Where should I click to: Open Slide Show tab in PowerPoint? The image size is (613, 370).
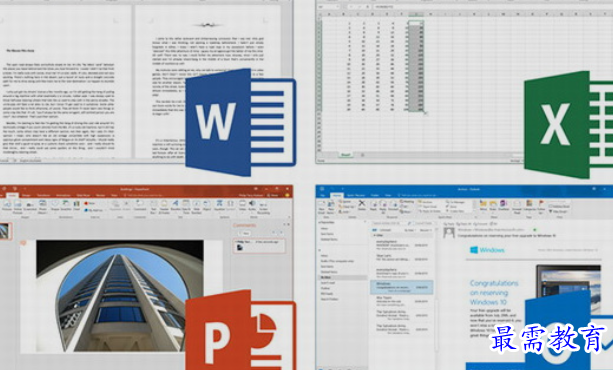coord(83,195)
